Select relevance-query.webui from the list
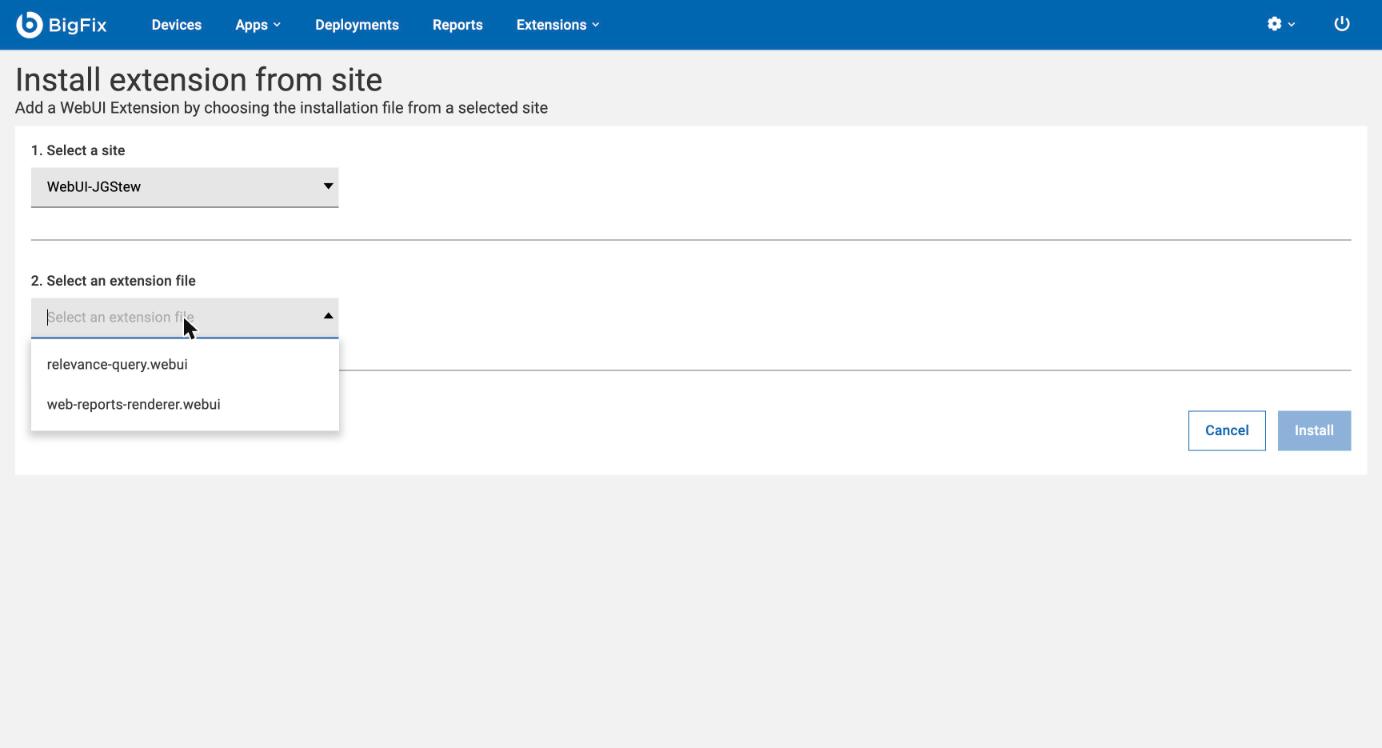1382x748 pixels. coord(185,365)
